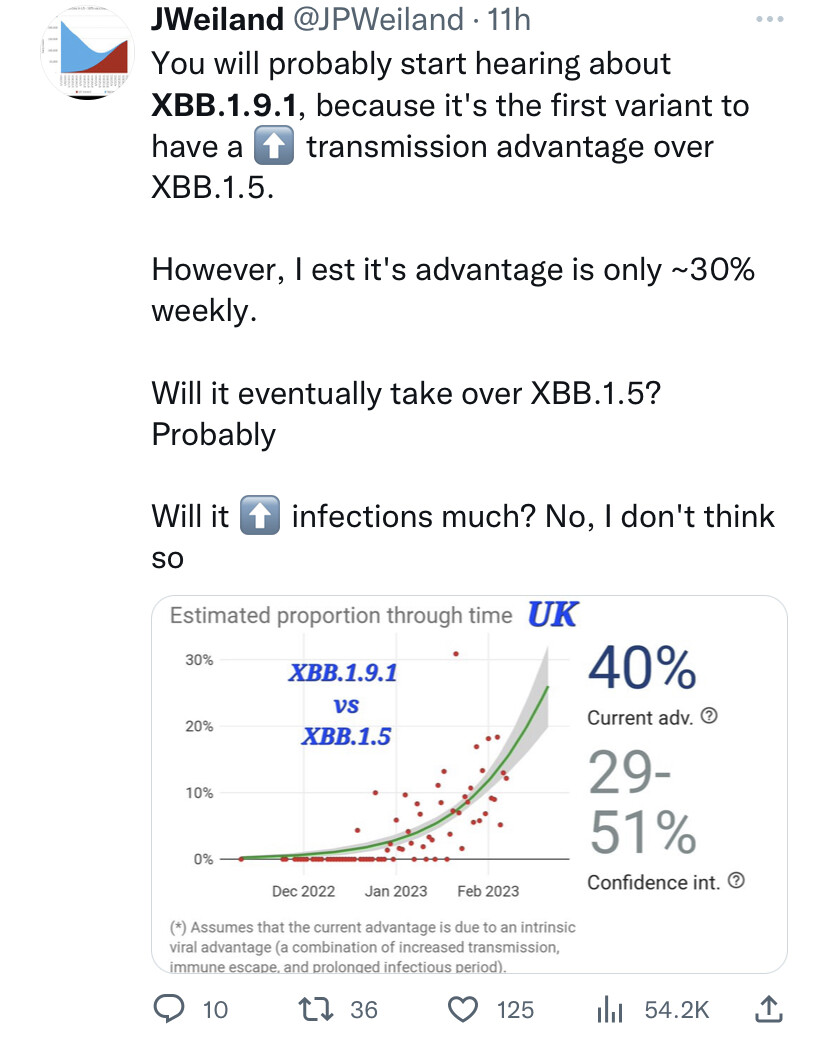This screenshot has height=1049, width=828.
Task: Retweet using the retweet arrows icon
Action: (x=316, y=1010)
